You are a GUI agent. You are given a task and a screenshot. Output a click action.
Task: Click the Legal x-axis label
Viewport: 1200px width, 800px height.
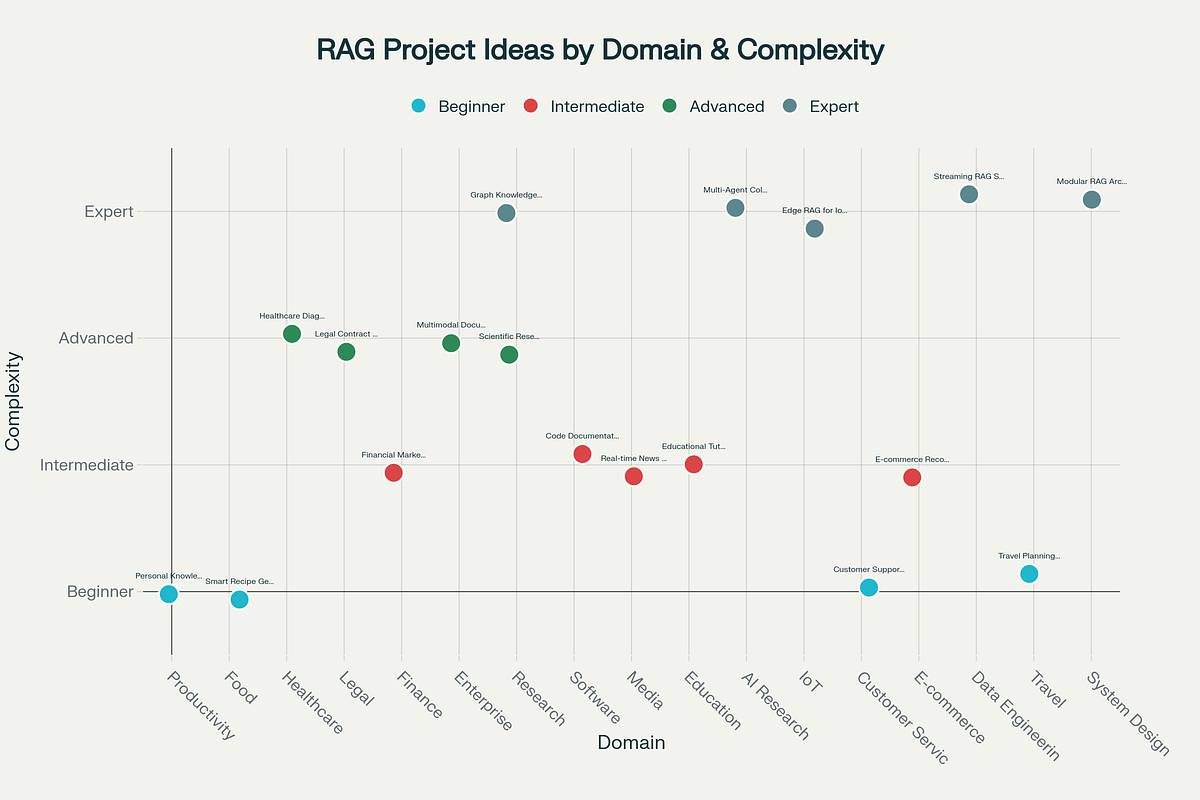coord(357,688)
